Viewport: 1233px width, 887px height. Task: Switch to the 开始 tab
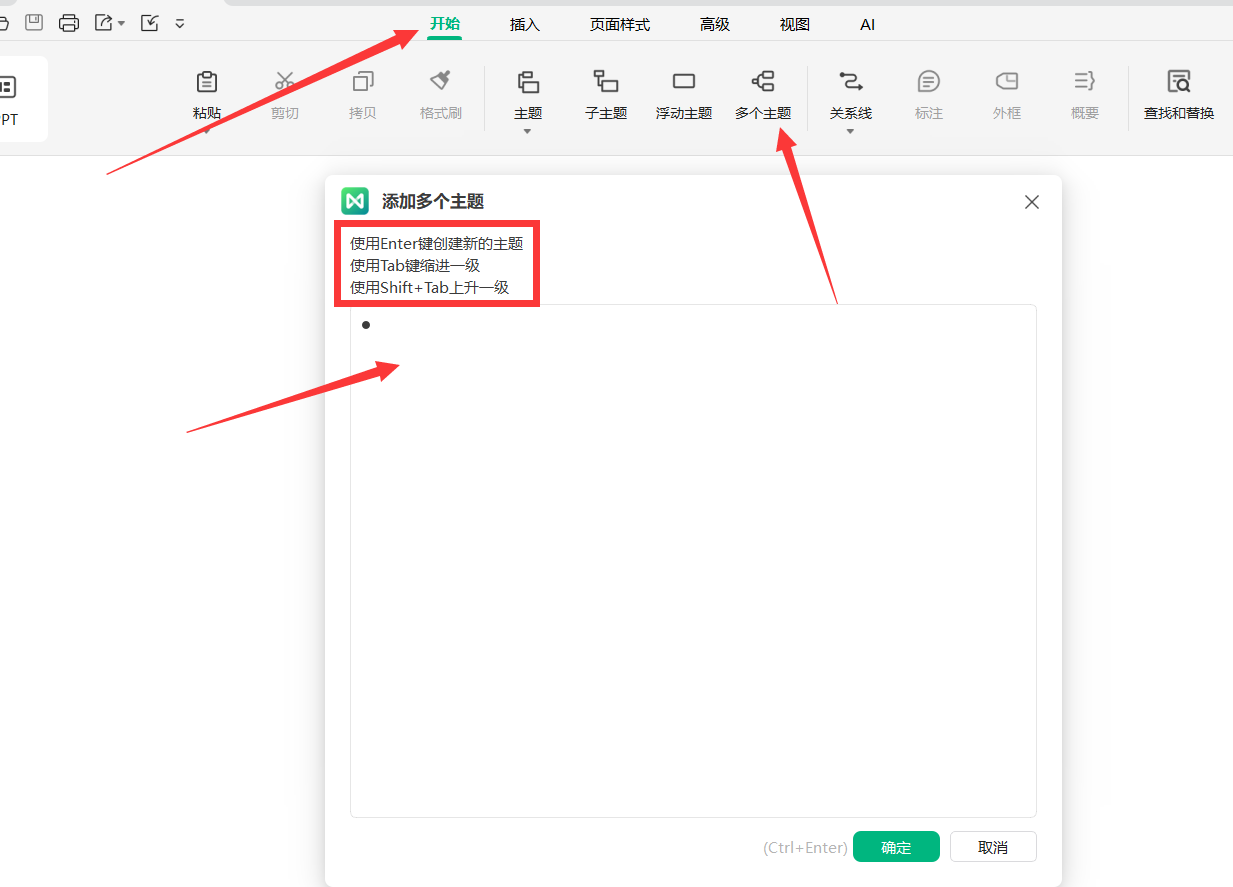[445, 24]
